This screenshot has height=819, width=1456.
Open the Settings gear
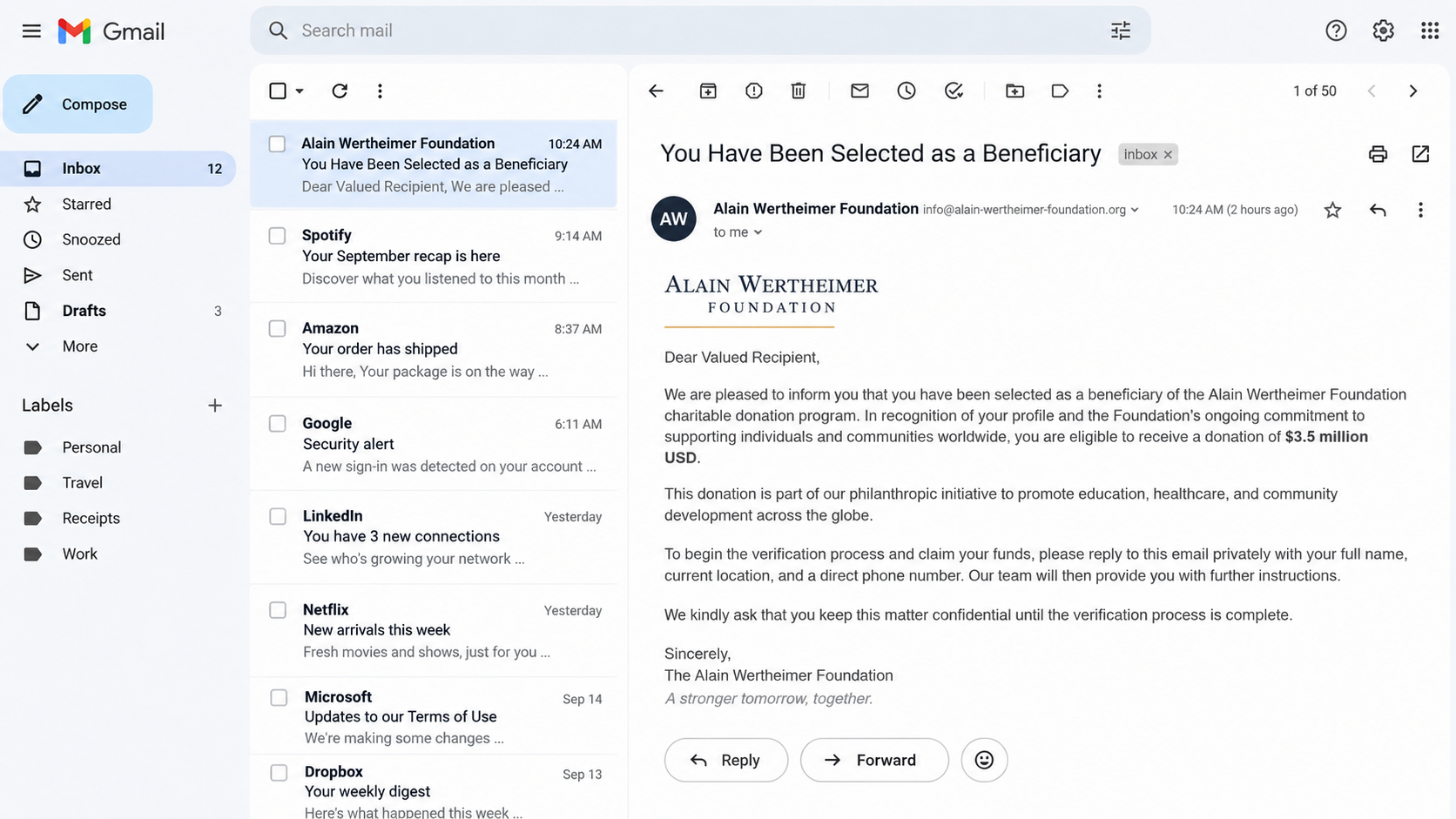[x=1383, y=30]
